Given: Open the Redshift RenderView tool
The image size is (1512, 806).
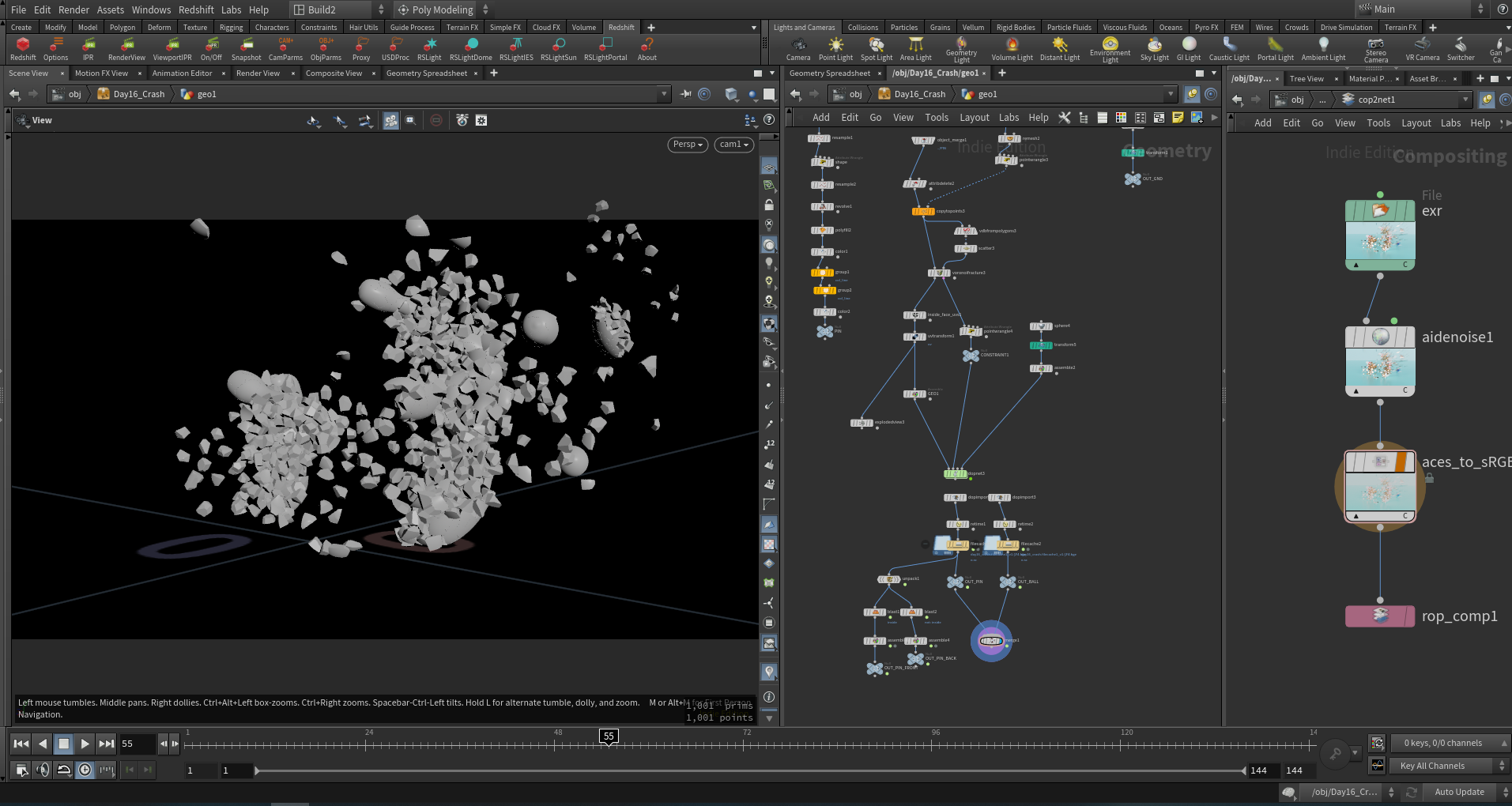Looking at the screenshot, I should pyautogui.click(x=126, y=49).
